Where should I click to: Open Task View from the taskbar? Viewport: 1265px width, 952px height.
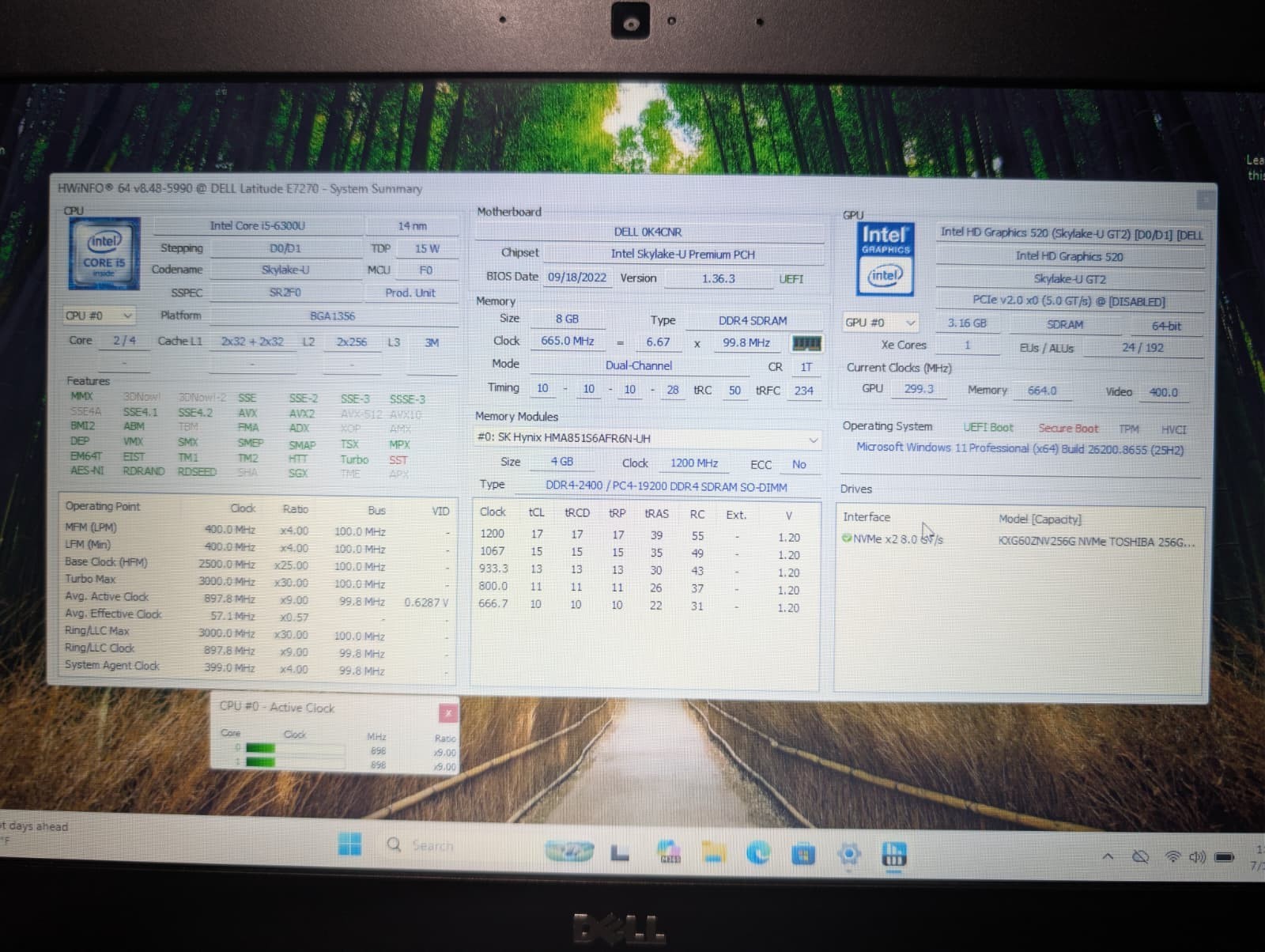click(x=620, y=852)
